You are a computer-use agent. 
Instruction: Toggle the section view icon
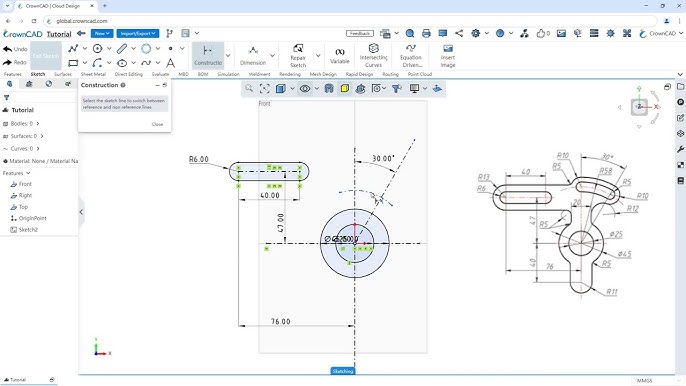tap(329, 89)
